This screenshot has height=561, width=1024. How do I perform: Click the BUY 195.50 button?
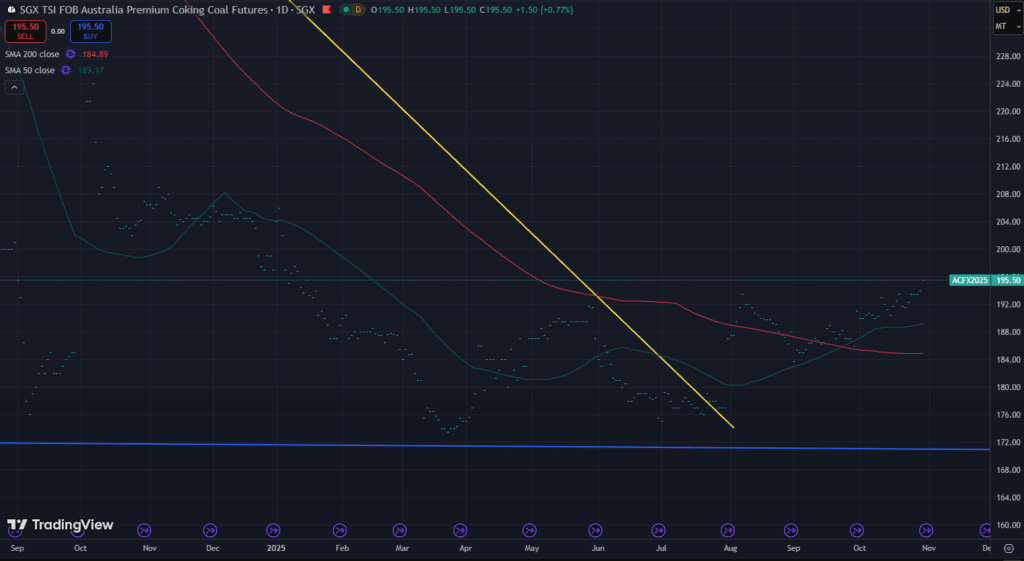[x=90, y=31]
